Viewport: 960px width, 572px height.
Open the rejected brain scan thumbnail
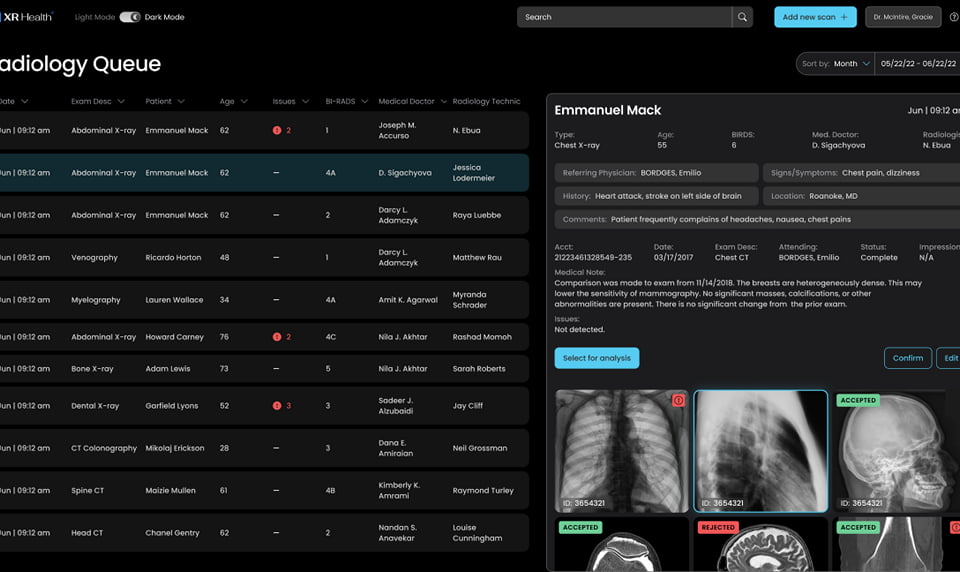tap(760, 544)
